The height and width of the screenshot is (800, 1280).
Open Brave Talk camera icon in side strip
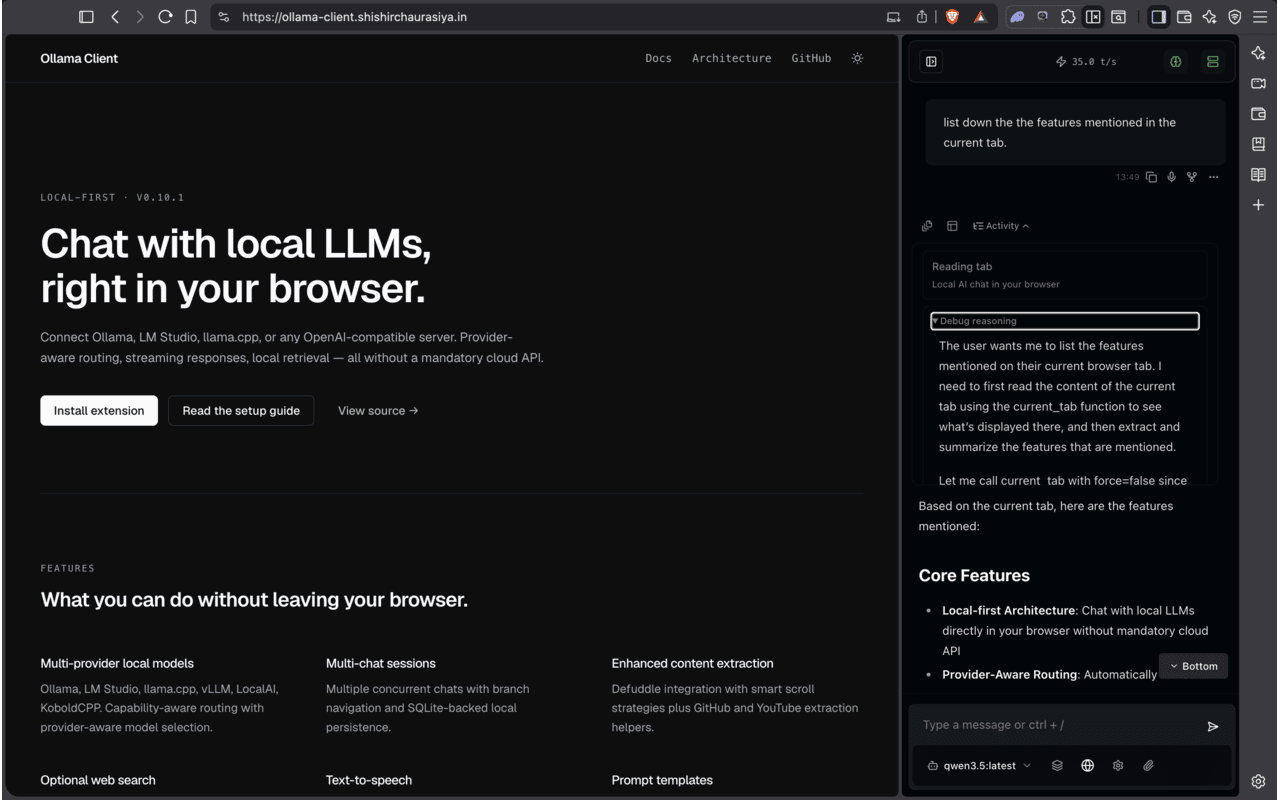tap(1259, 84)
